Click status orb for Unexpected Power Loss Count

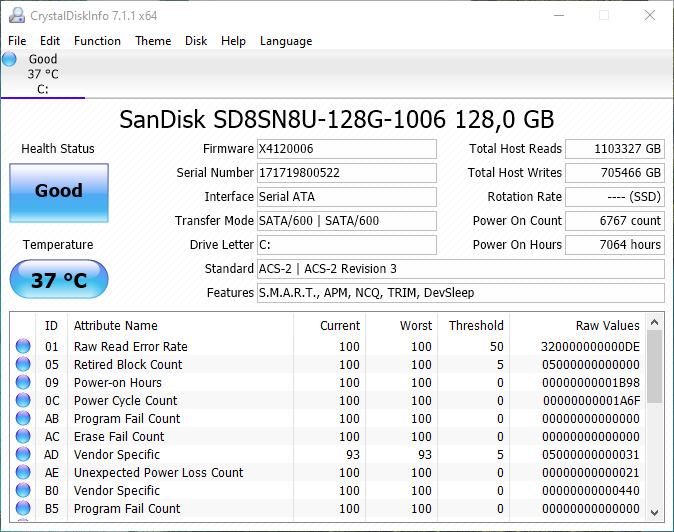(x=22, y=473)
